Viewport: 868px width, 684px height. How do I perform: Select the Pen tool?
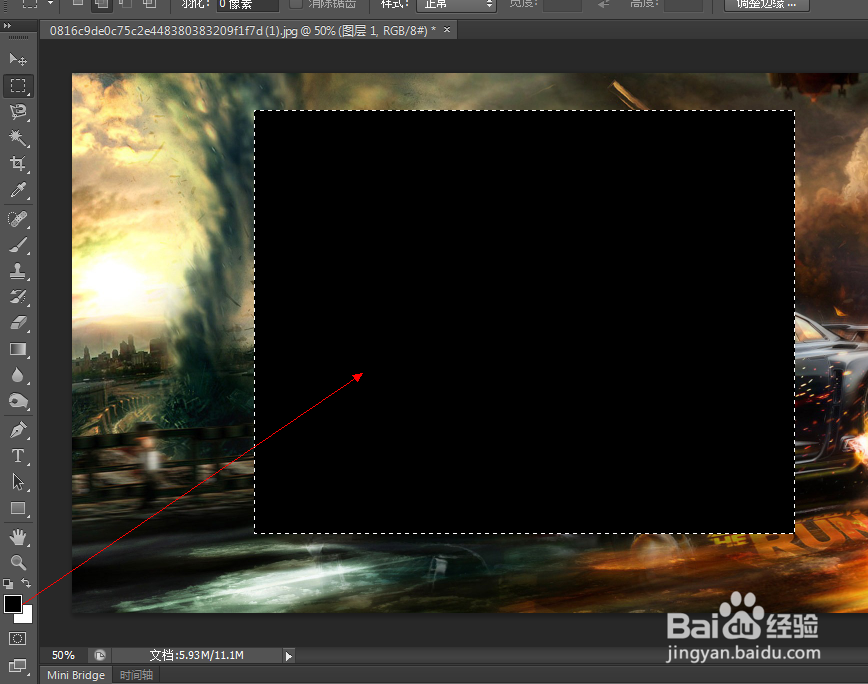coord(18,430)
